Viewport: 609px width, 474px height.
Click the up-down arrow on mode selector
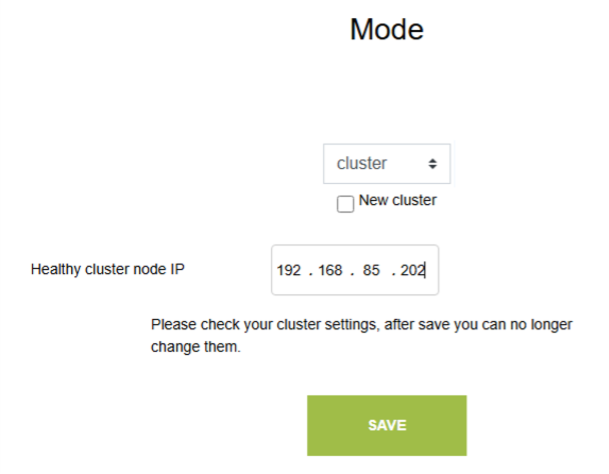coord(432,164)
